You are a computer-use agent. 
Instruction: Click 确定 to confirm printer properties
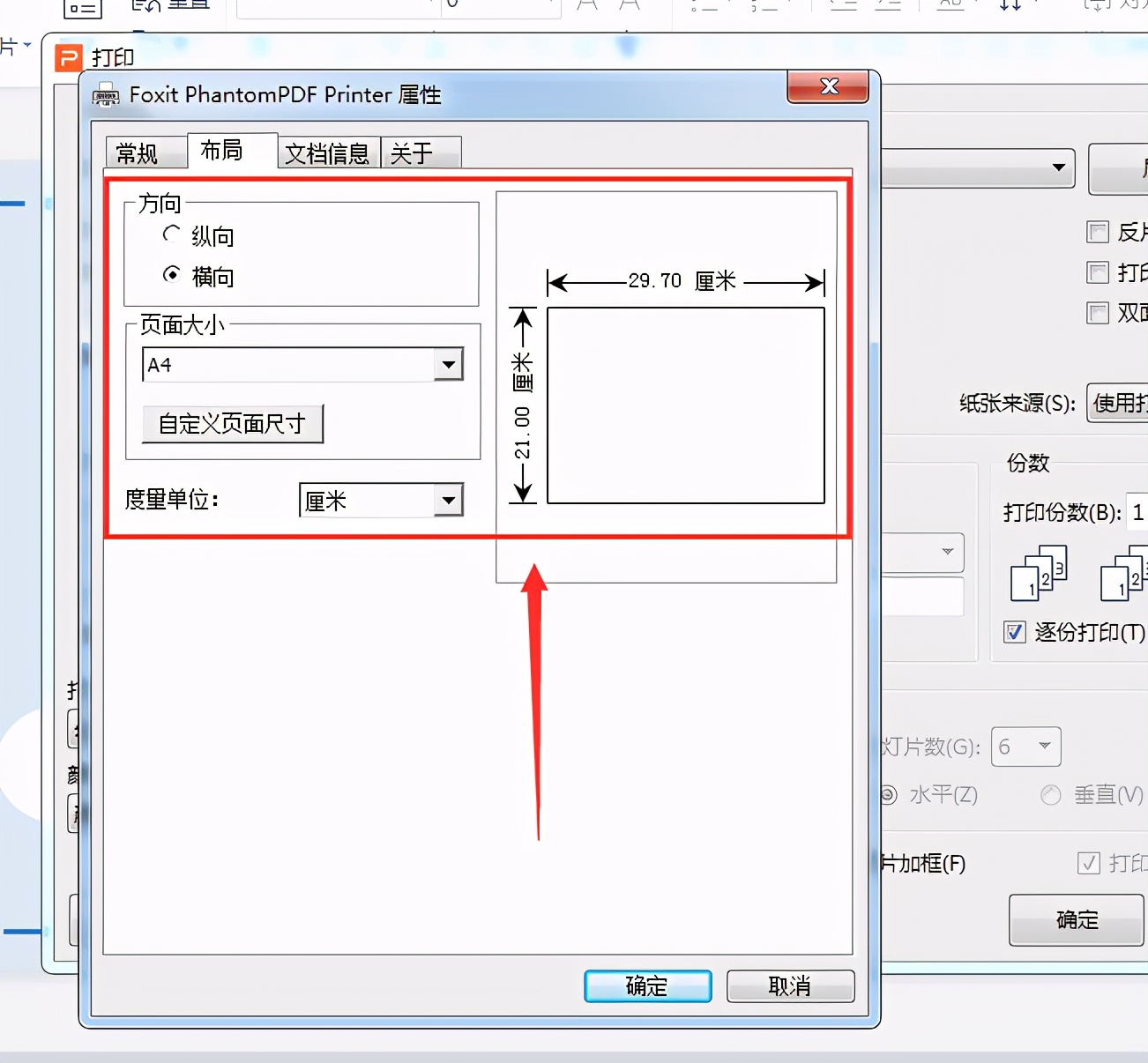[648, 986]
